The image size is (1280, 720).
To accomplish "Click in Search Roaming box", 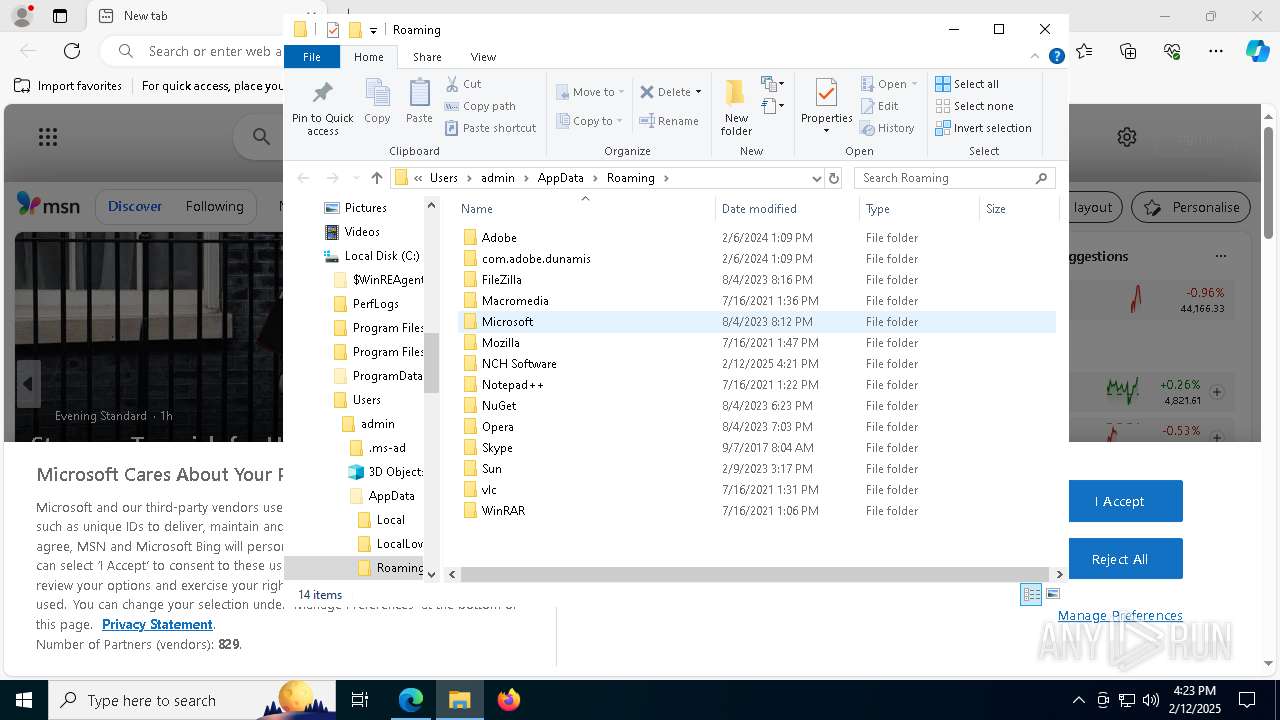I will (x=955, y=178).
